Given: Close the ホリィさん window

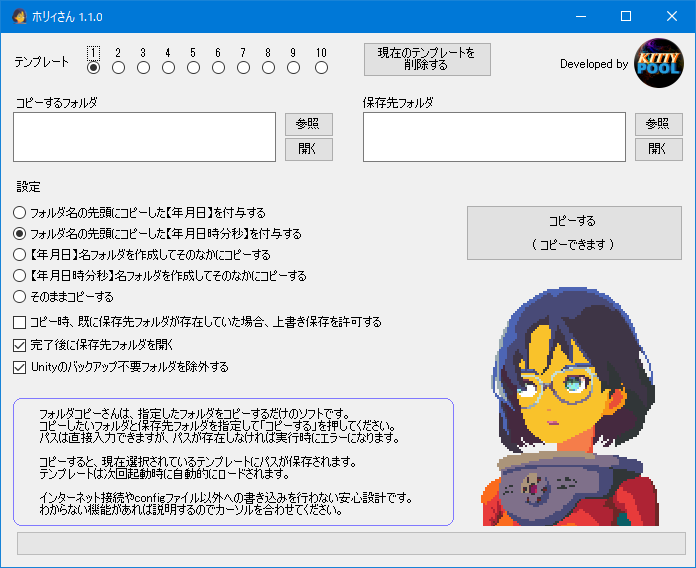Looking at the screenshot, I should pos(672,16).
